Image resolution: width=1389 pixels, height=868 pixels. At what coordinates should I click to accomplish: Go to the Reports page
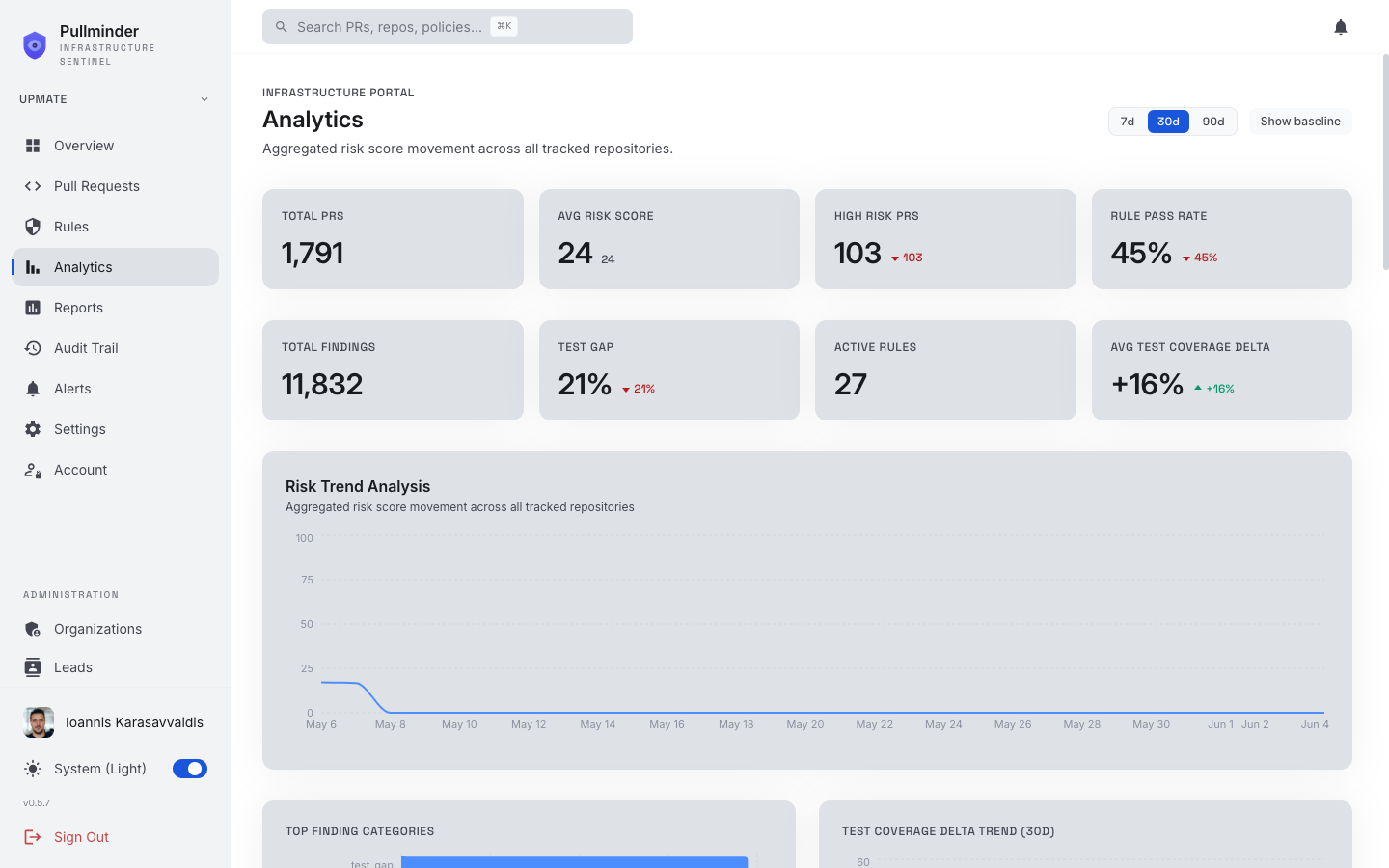coord(116,308)
